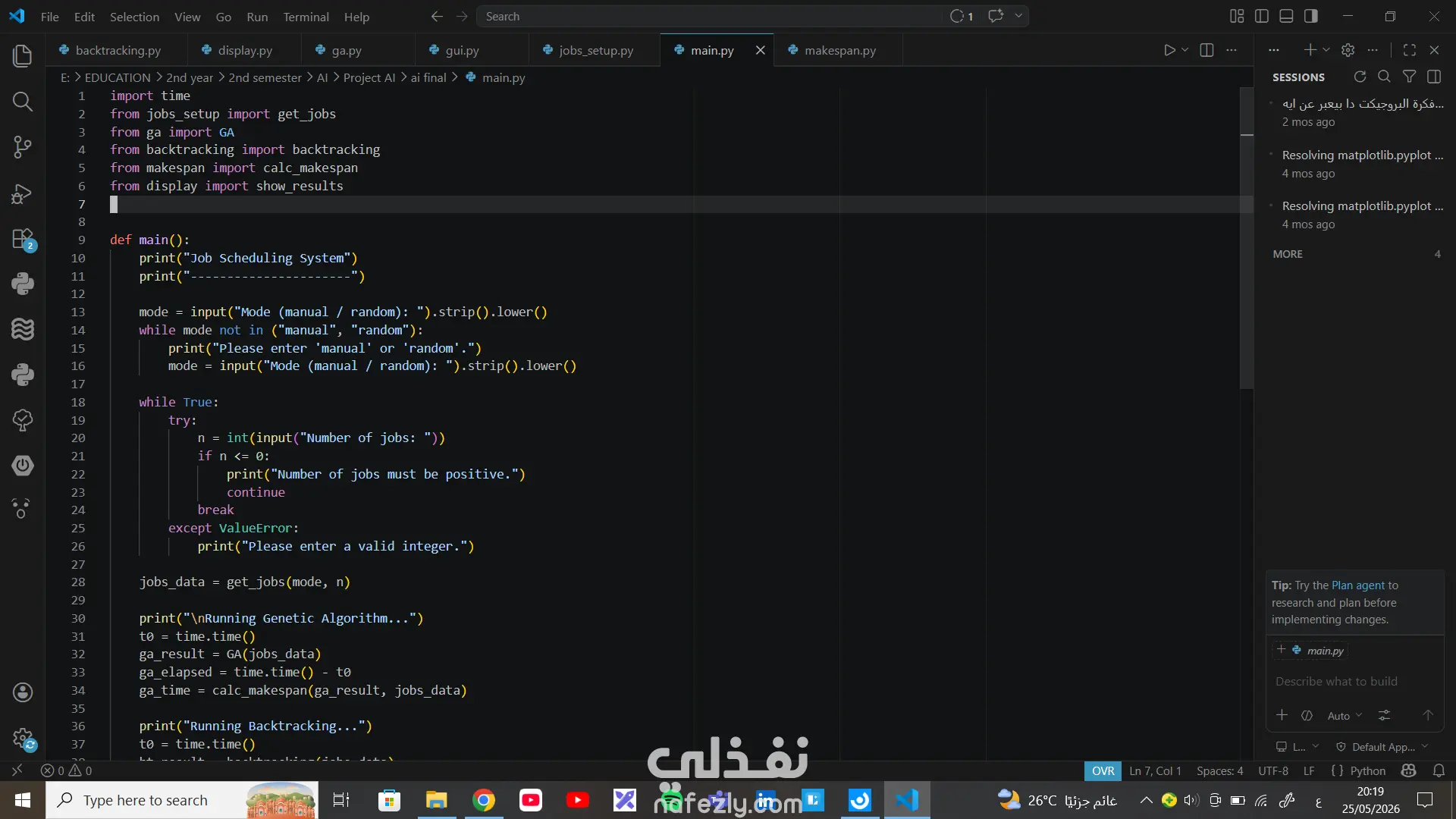The width and height of the screenshot is (1456, 819).
Task: Toggle Secondary Side Bar visibility
Action: pos(1311,17)
